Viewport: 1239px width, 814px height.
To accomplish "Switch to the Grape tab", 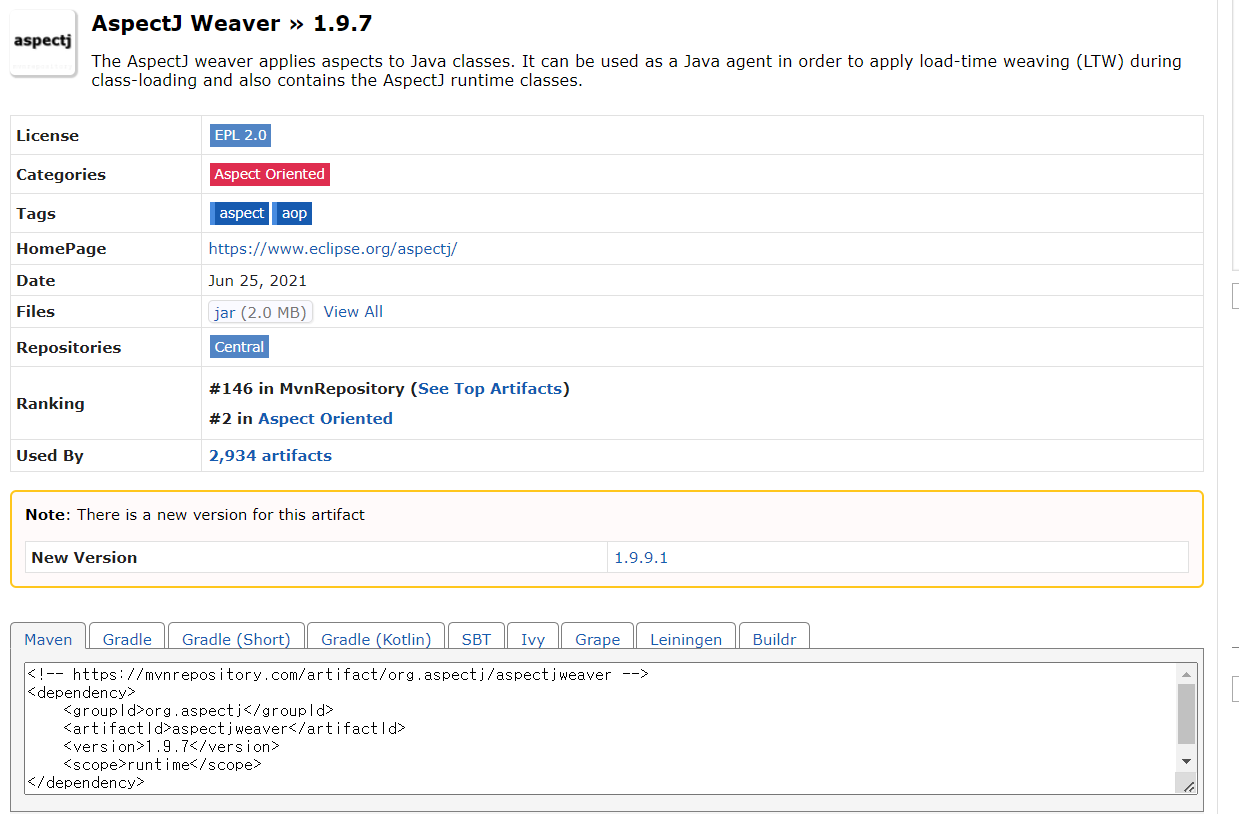I will click(x=598, y=639).
